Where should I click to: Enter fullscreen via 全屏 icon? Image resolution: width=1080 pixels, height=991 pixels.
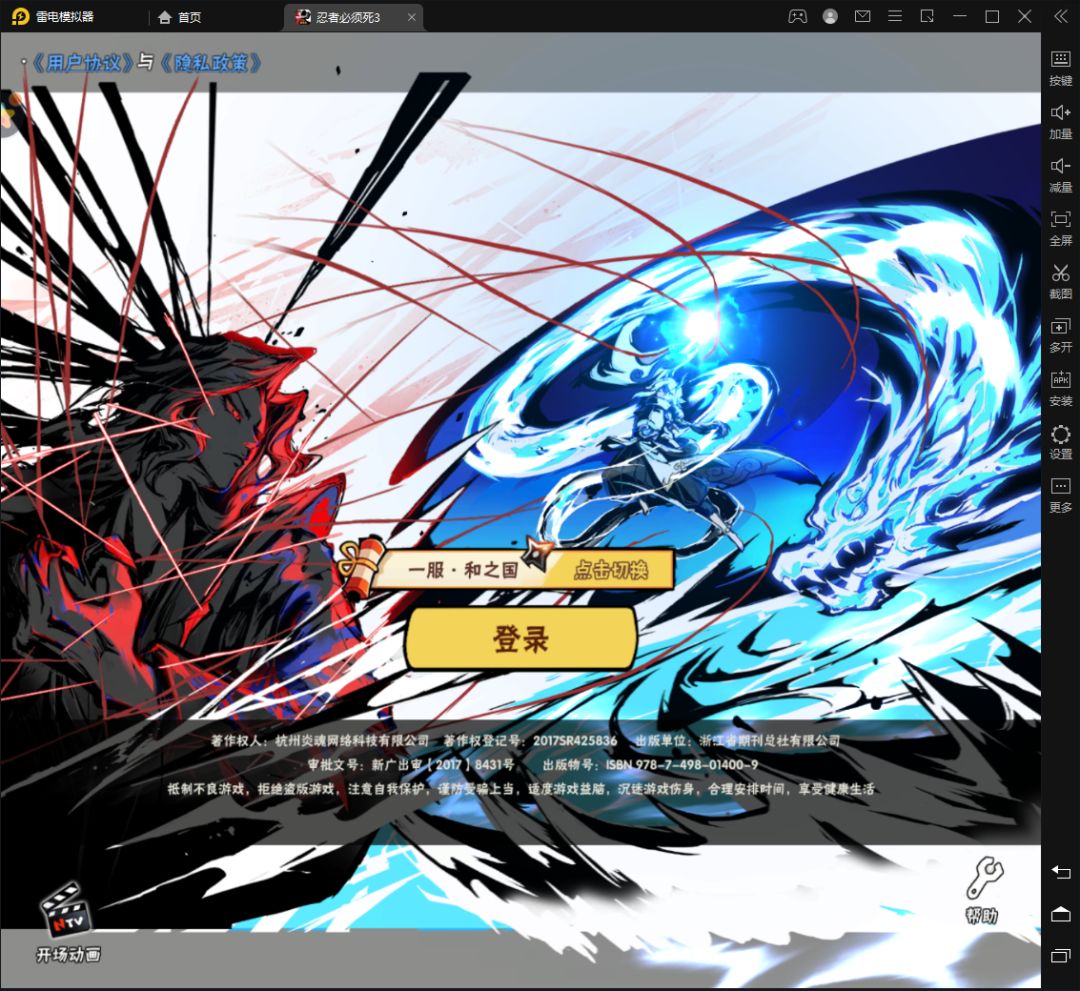(1060, 227)
